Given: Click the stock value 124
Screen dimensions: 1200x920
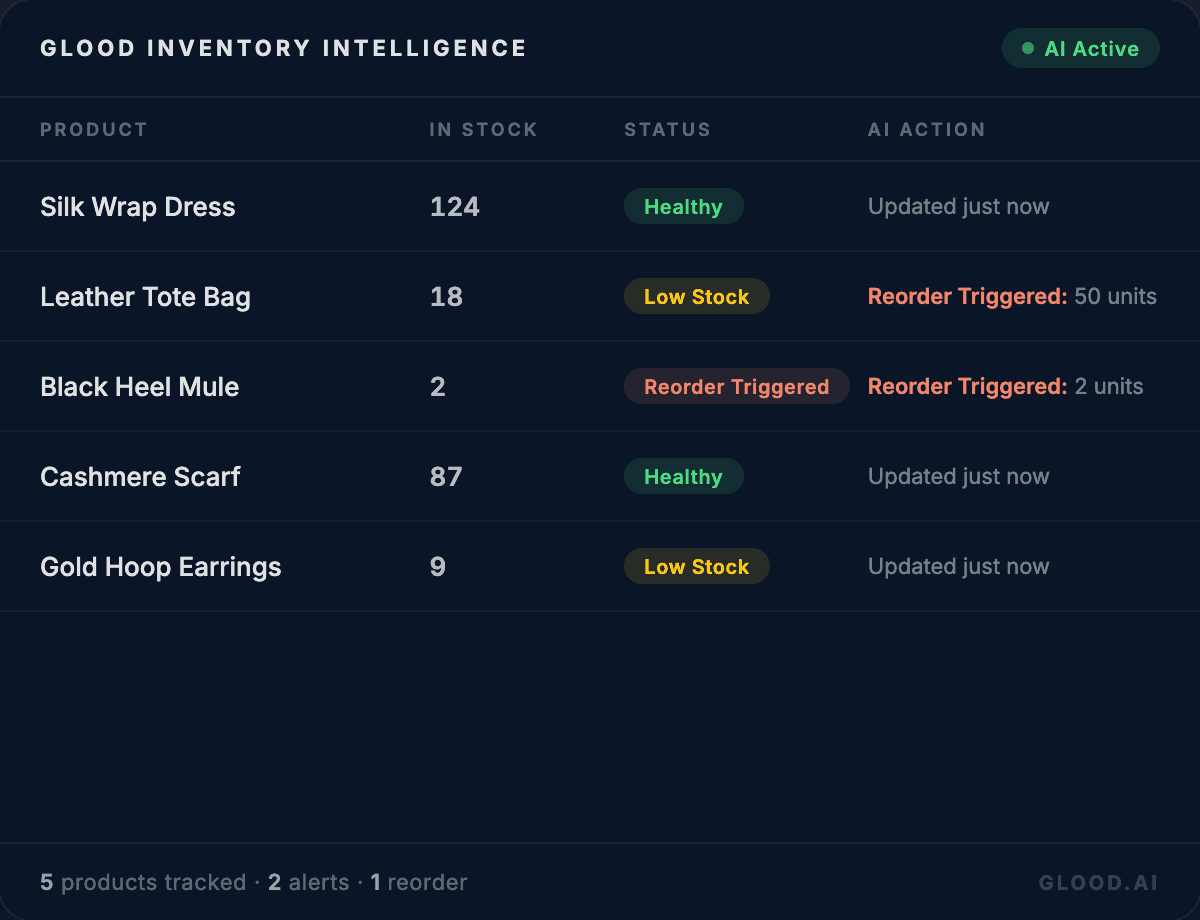Looking at the screenshot, I should click(455, 207).
